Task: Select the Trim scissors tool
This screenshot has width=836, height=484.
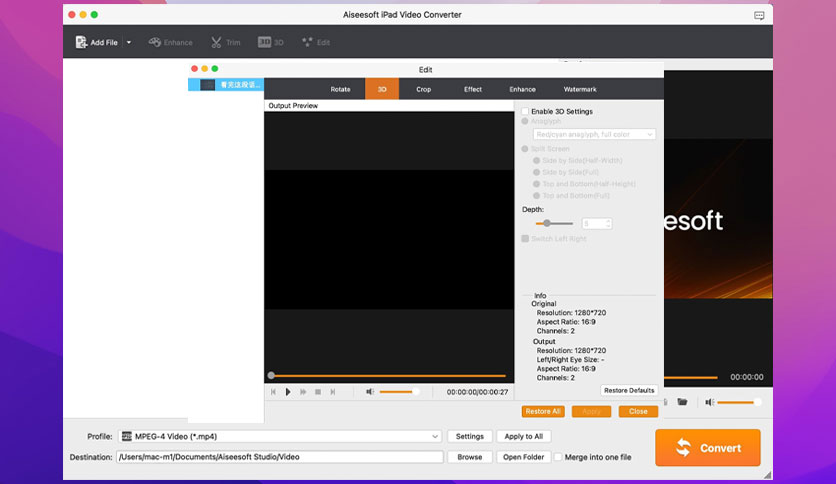Action: coord(226,42)
